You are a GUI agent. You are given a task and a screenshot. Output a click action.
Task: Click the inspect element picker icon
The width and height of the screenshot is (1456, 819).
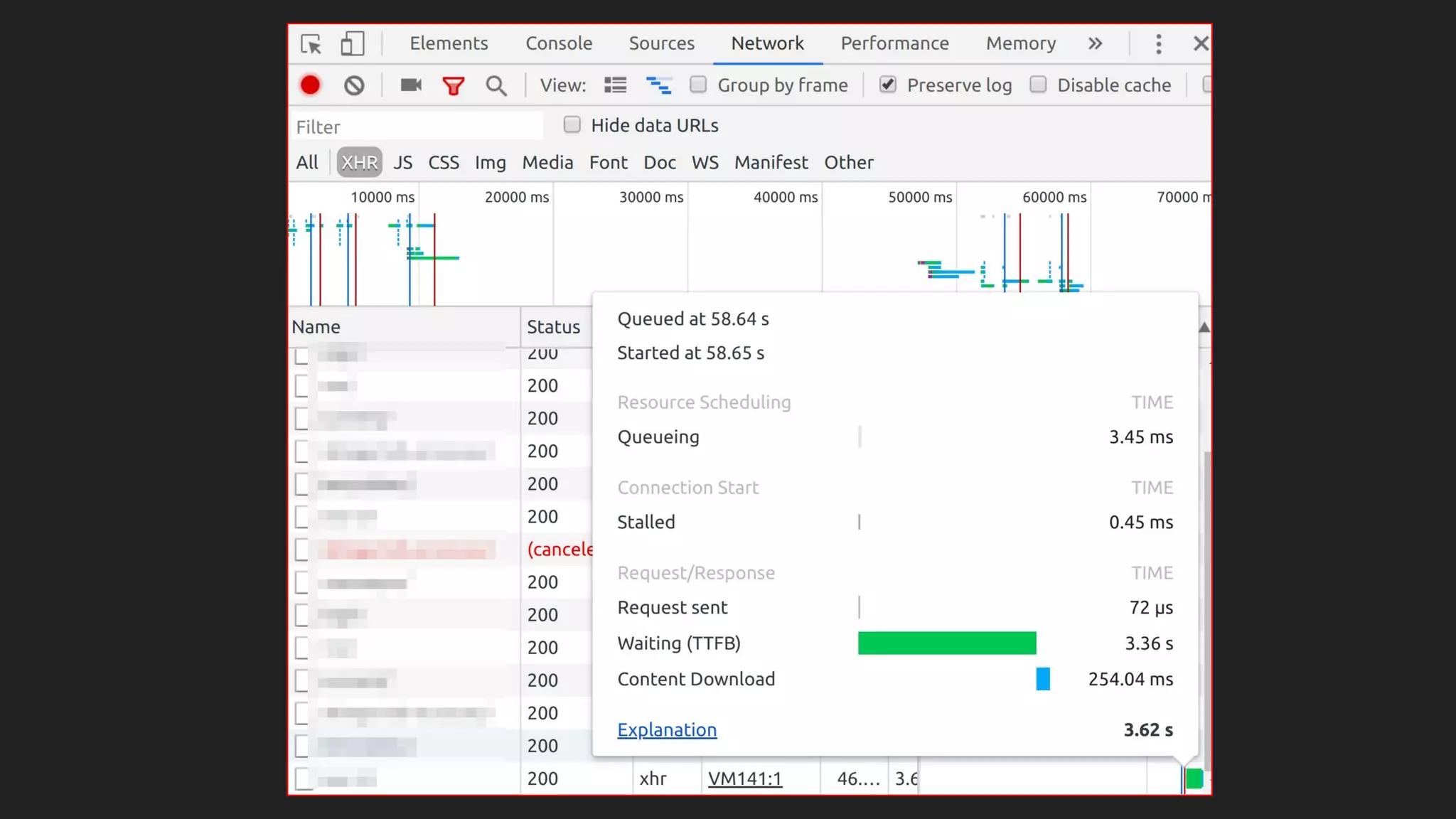311,44
